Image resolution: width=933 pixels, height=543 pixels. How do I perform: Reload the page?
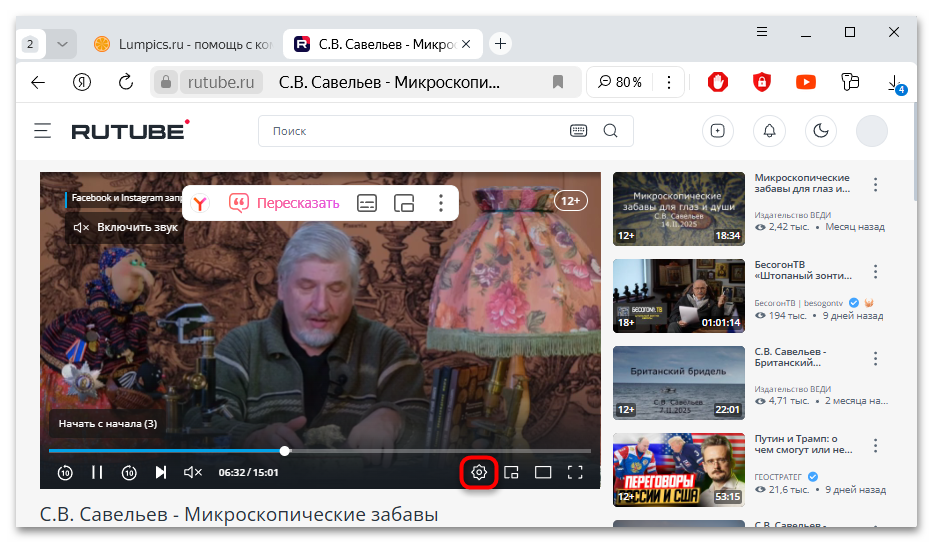[x=126, y=82]
